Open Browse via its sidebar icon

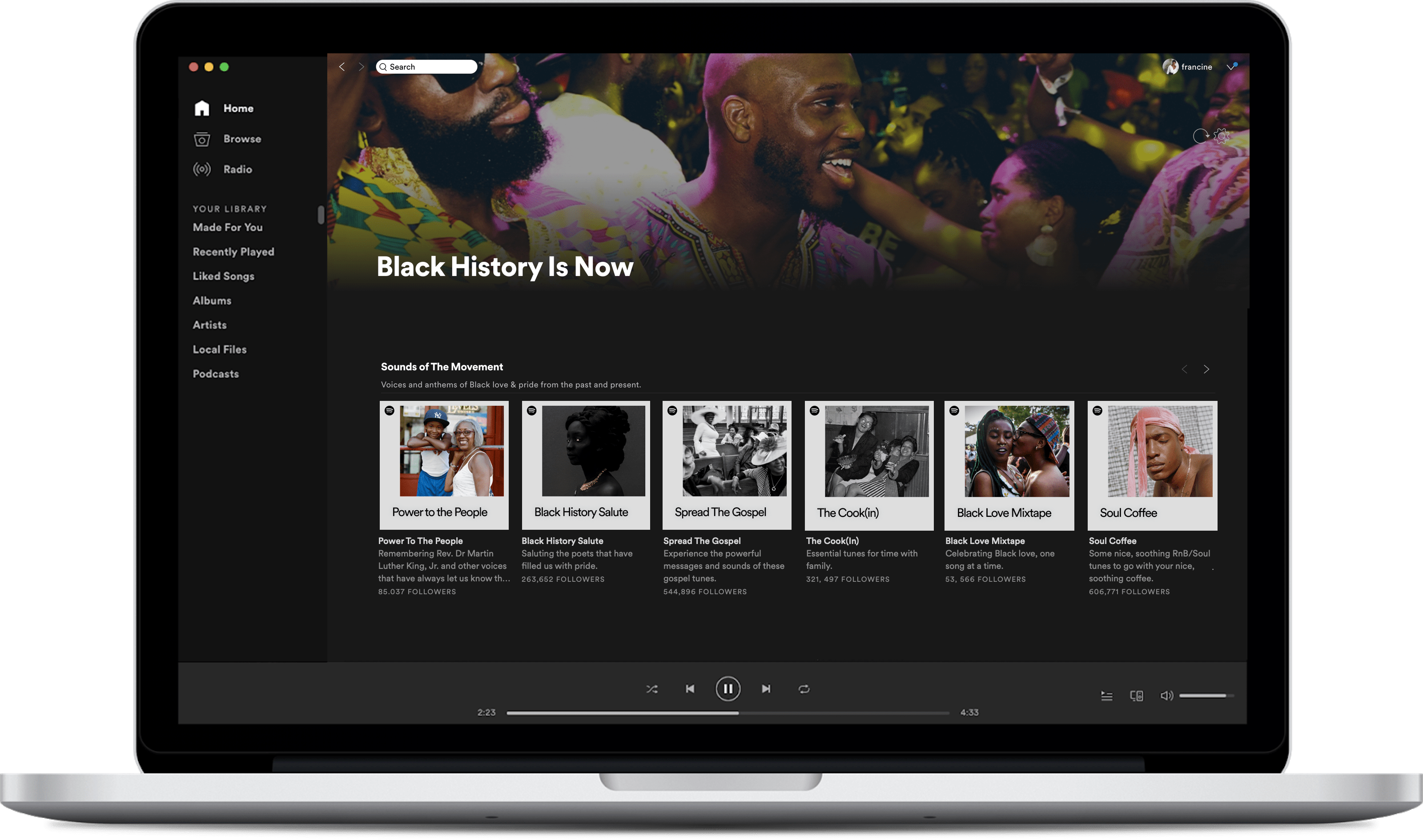tap(201, 139)
